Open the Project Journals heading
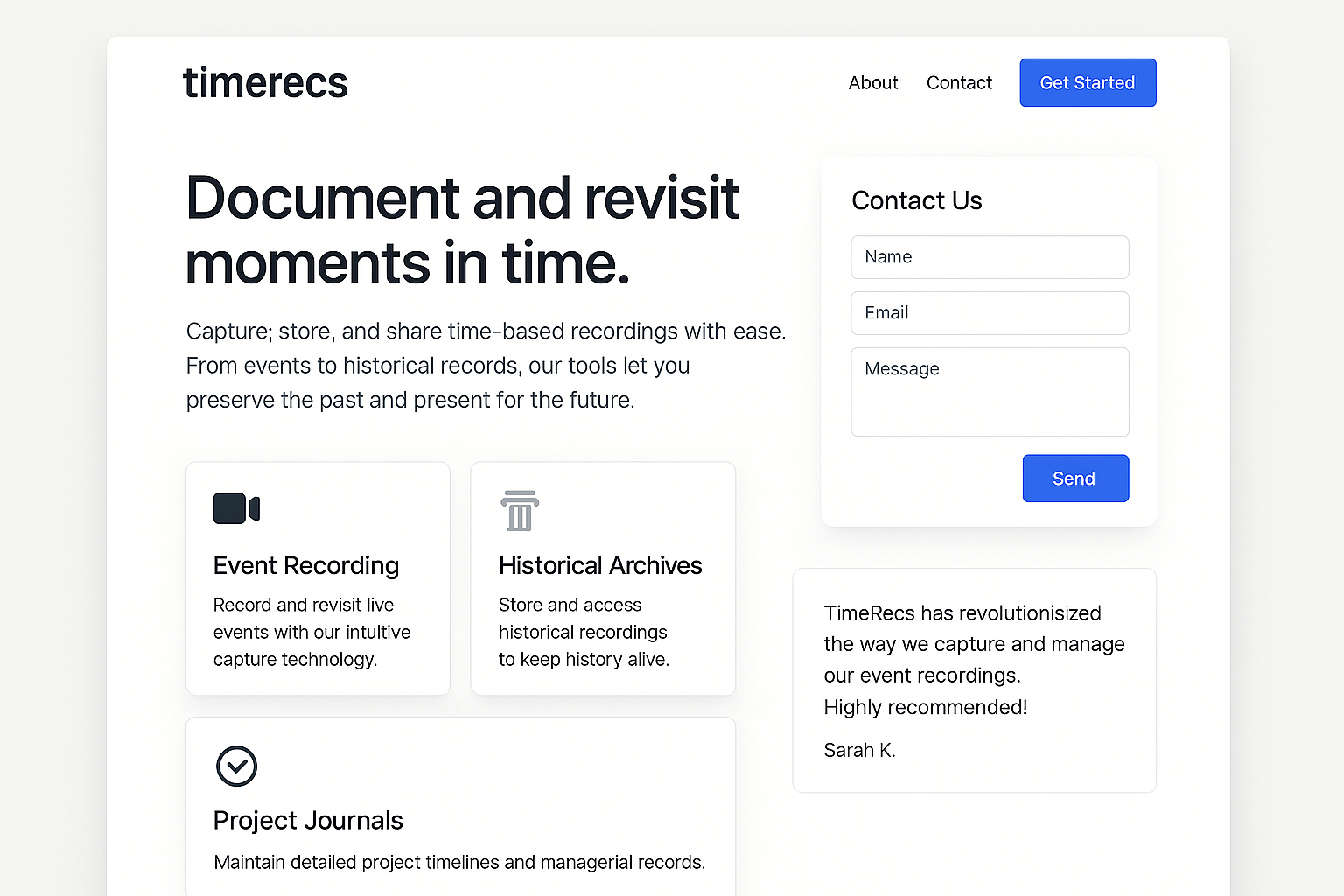 [x=308, y=821]
